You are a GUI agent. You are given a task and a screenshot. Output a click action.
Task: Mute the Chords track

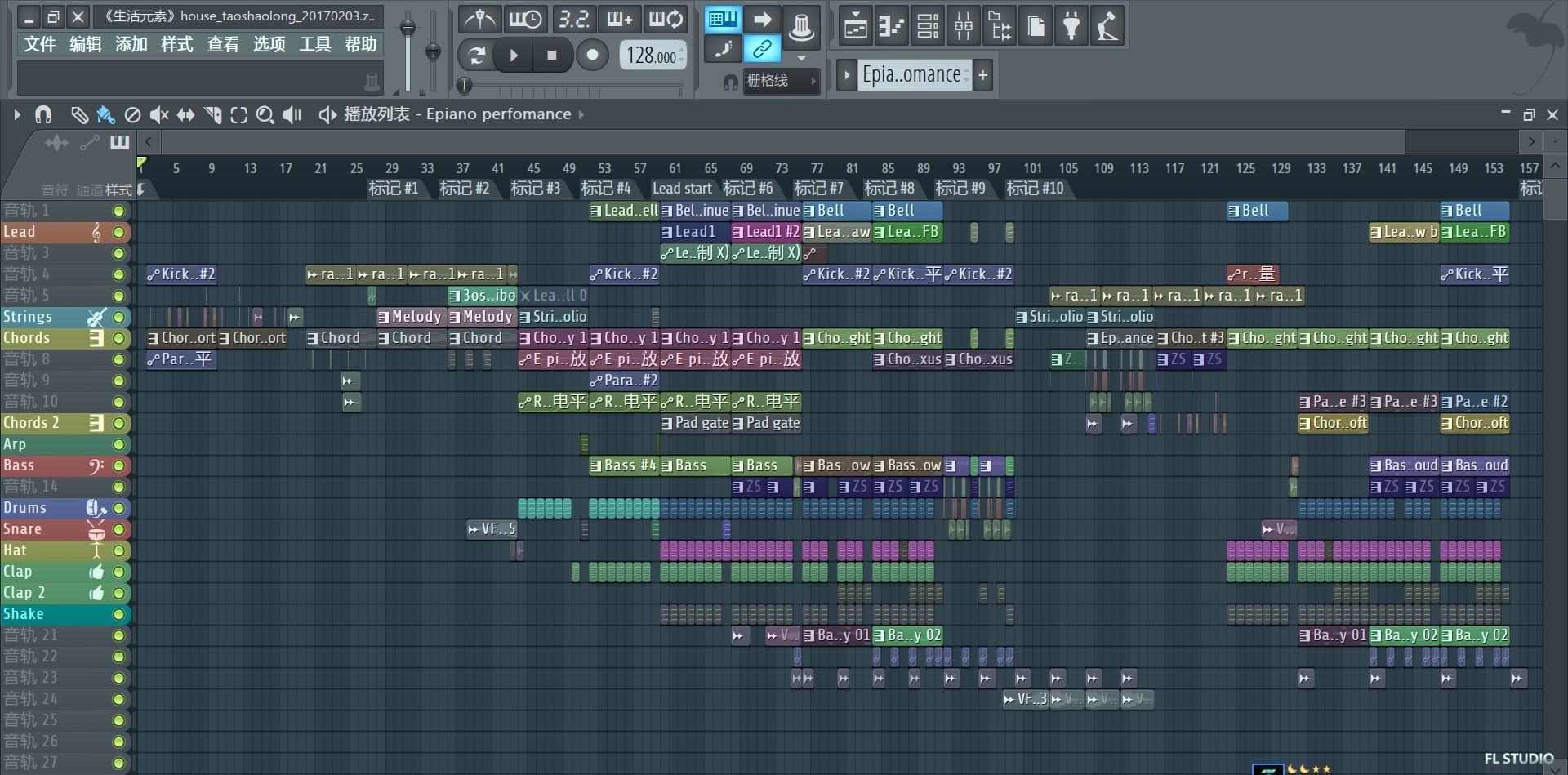coord(119,338)
